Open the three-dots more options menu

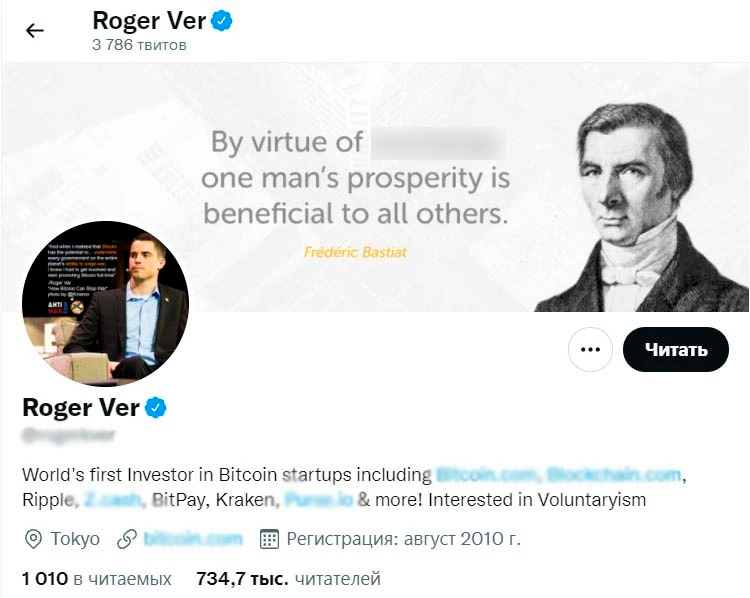(590, 350)
